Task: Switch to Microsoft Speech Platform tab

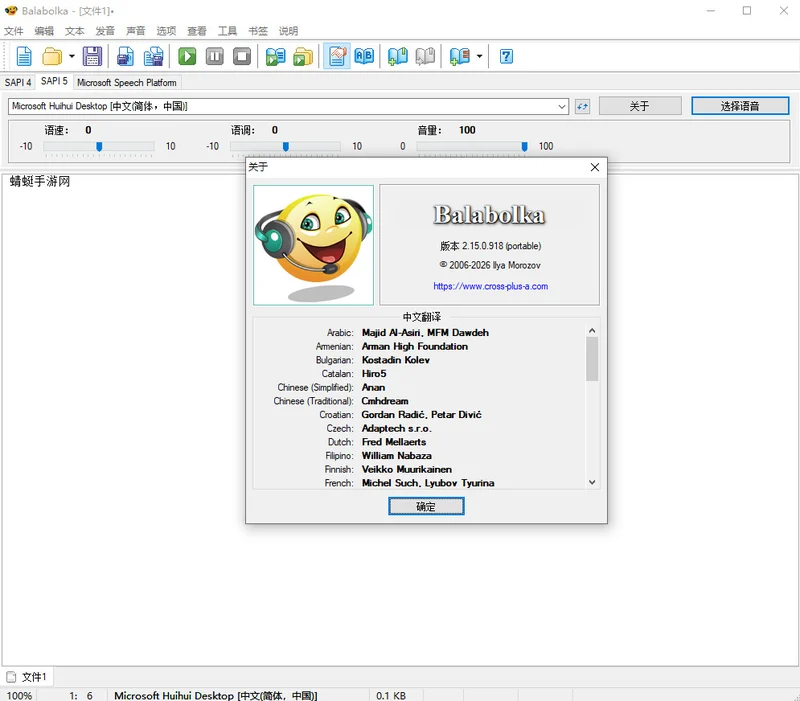Action: coord(127,82)
